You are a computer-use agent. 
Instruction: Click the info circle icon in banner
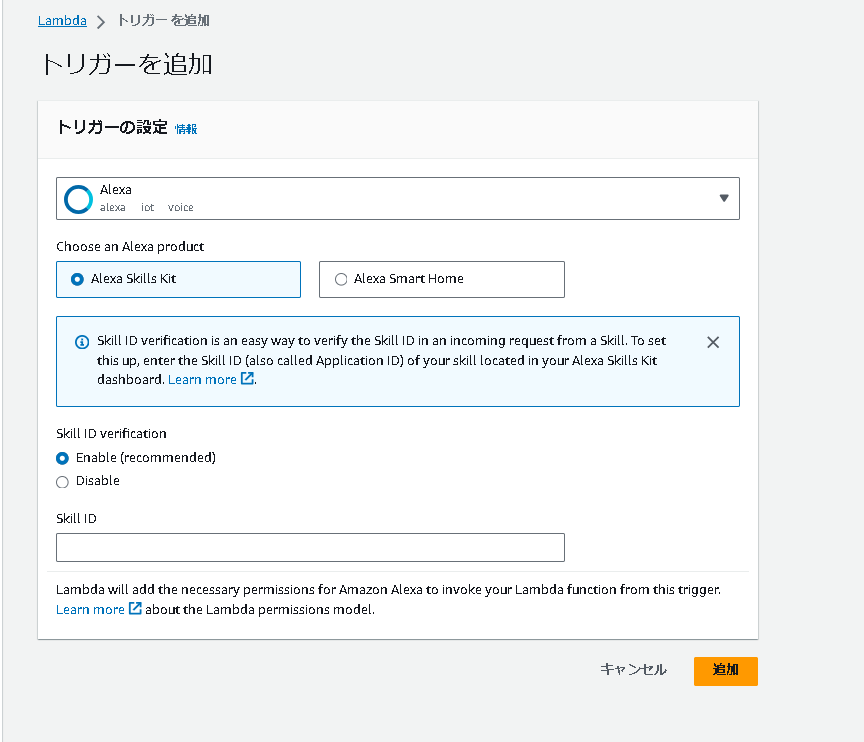pos(82,342)
